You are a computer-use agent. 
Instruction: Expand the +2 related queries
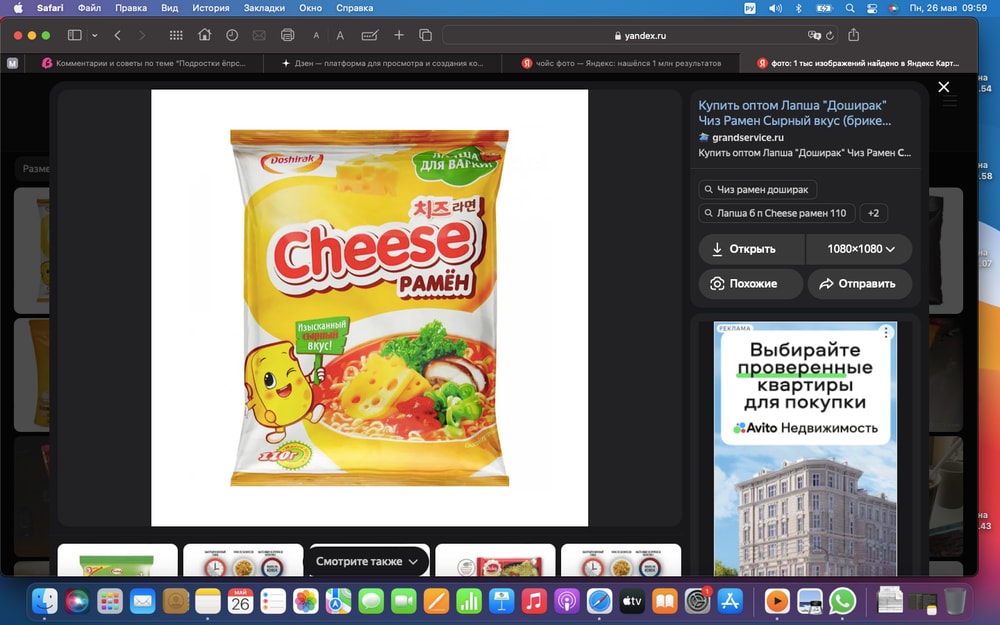click(x=874, y=213)
